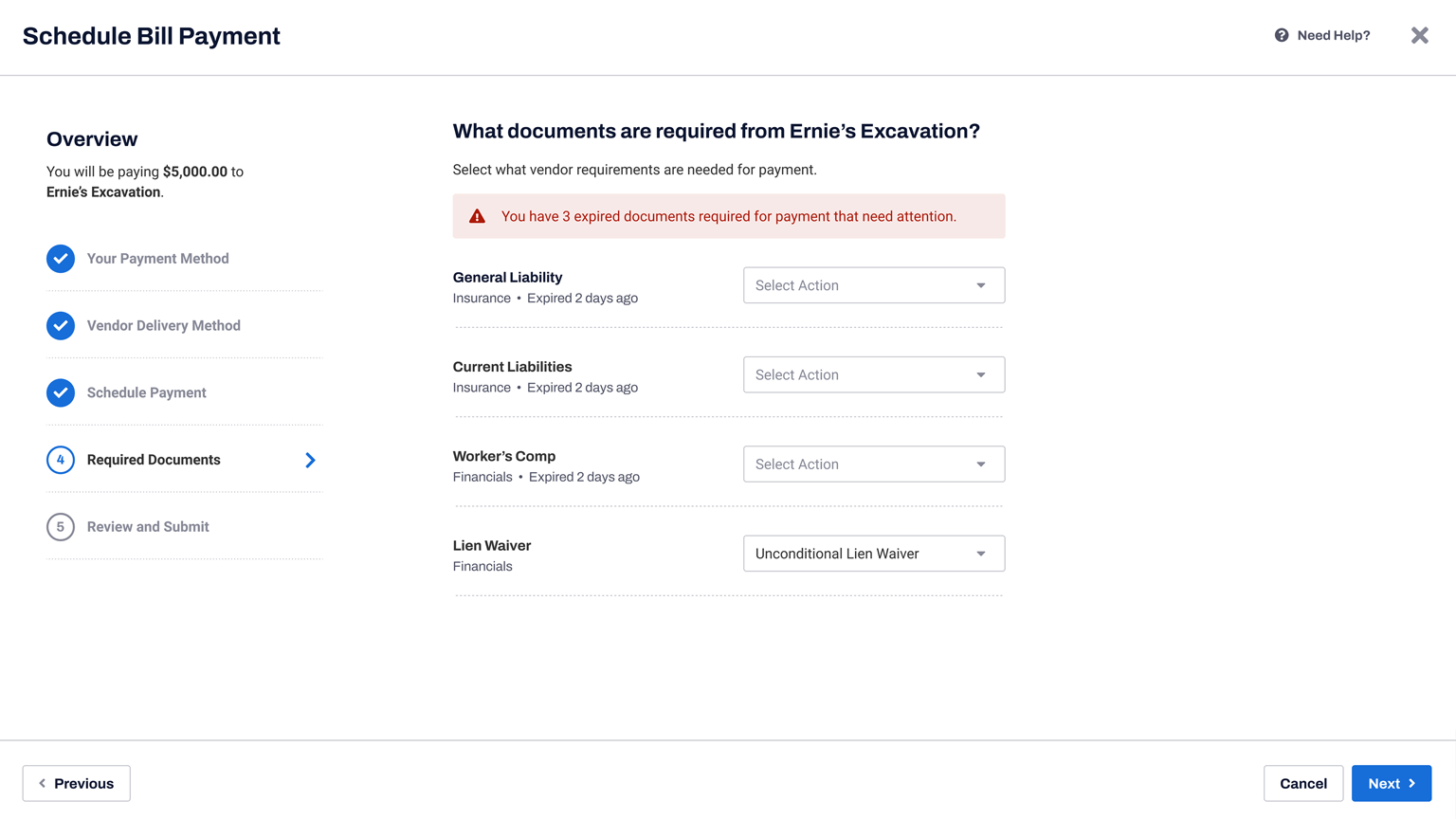Viewport: 1456px width, 819px height.
Task: Open the Current Liabilities Select Action dropdown
Action: [x=874, y=374]
